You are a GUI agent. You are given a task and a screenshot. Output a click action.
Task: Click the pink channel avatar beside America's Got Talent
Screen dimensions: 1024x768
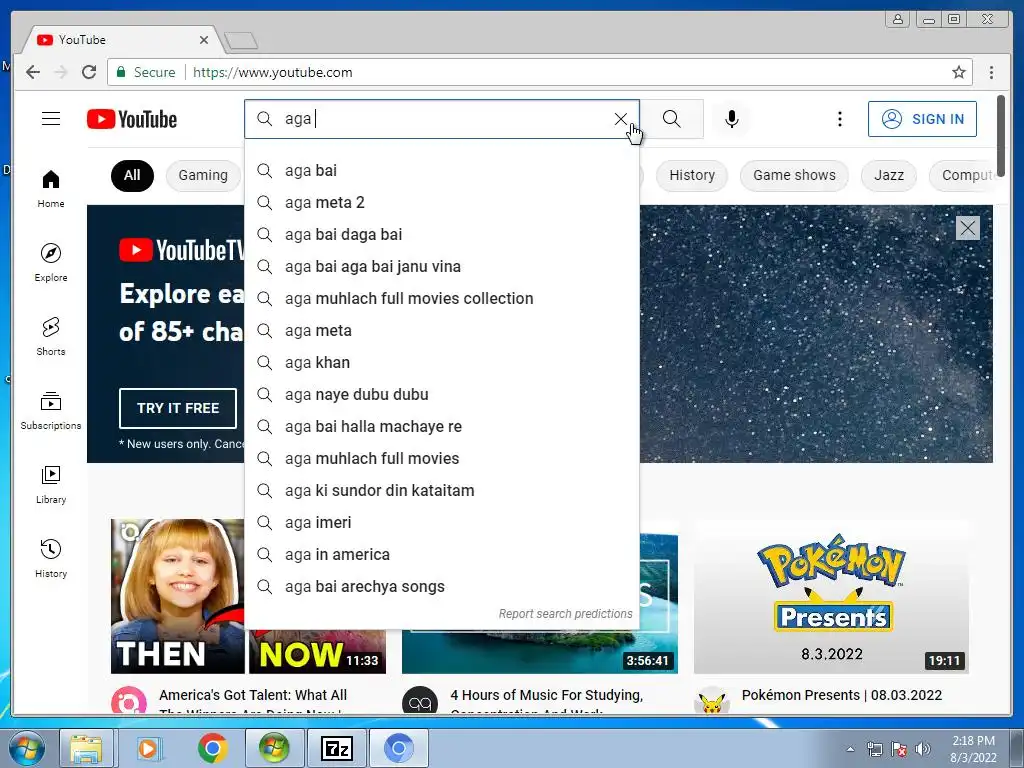pos(129,701)
